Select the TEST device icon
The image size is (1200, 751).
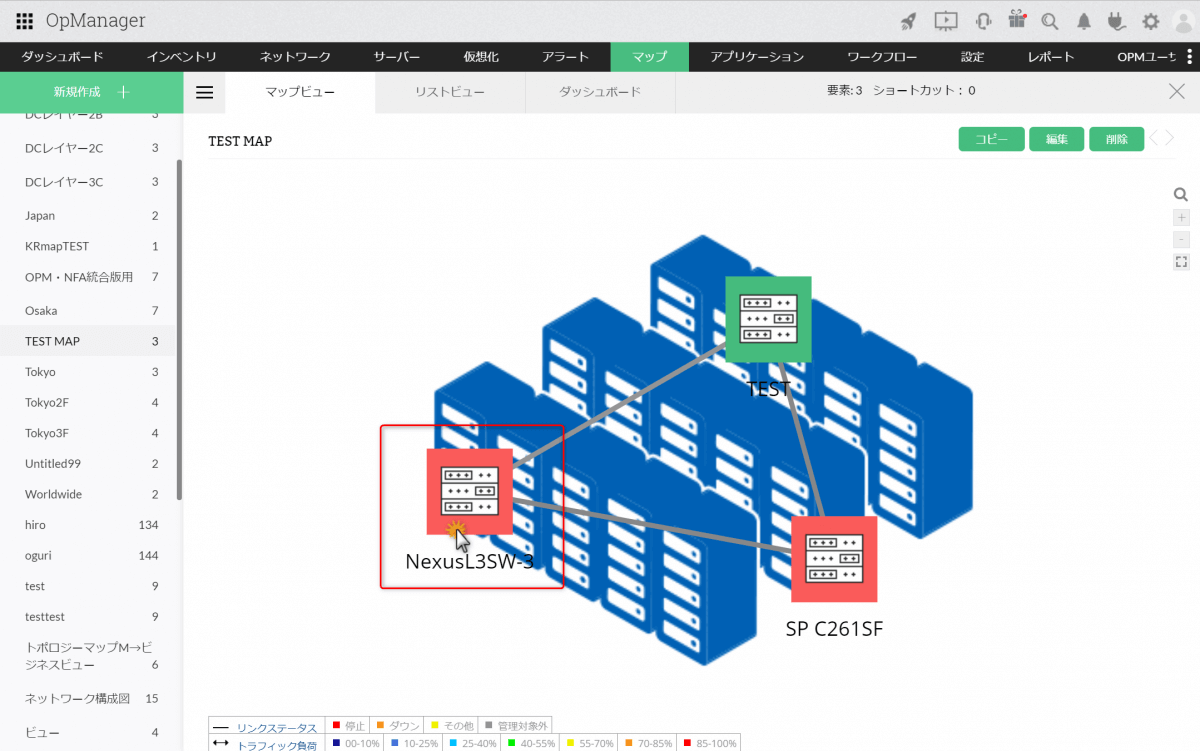click(x=768, y=319)
